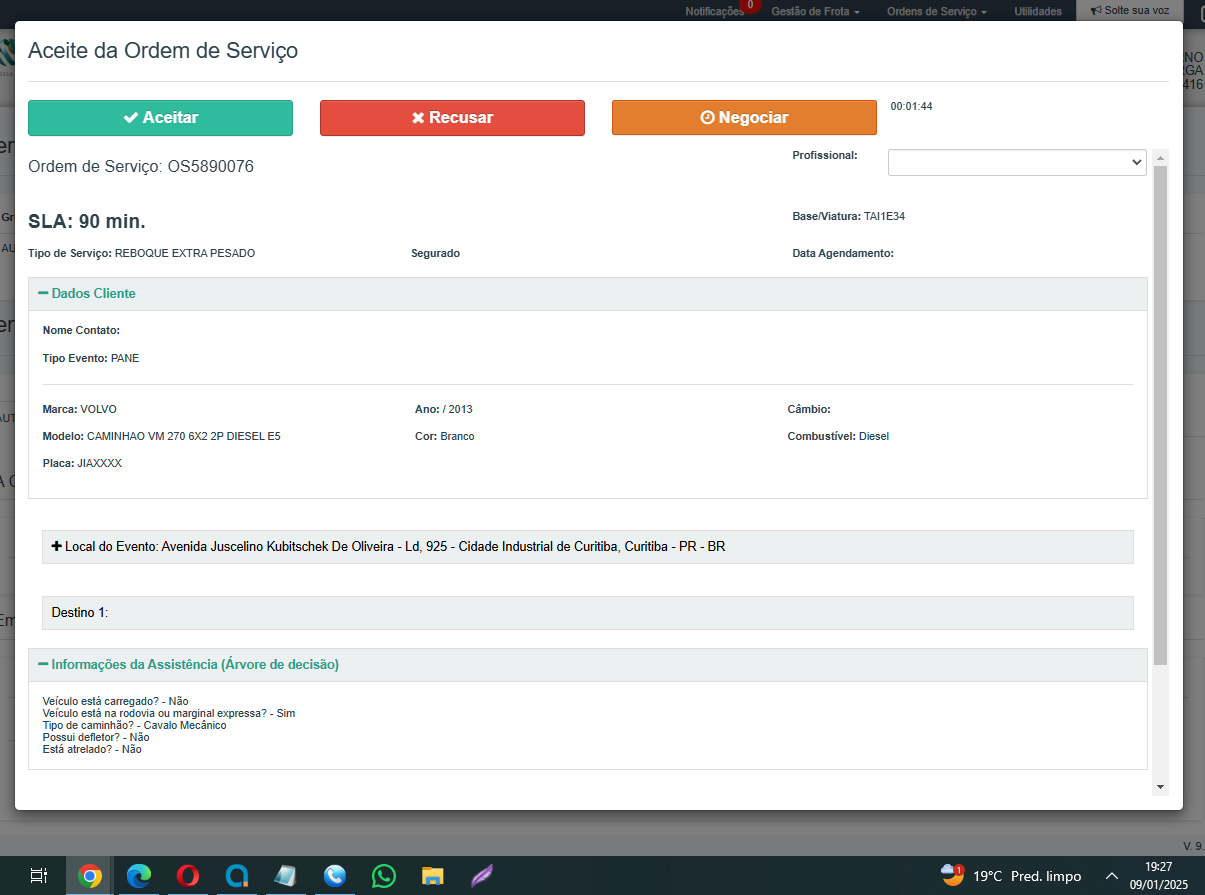Open Google Chrome from taskbar
This screenshot has height=895, width=1205.
click(90, 876)
